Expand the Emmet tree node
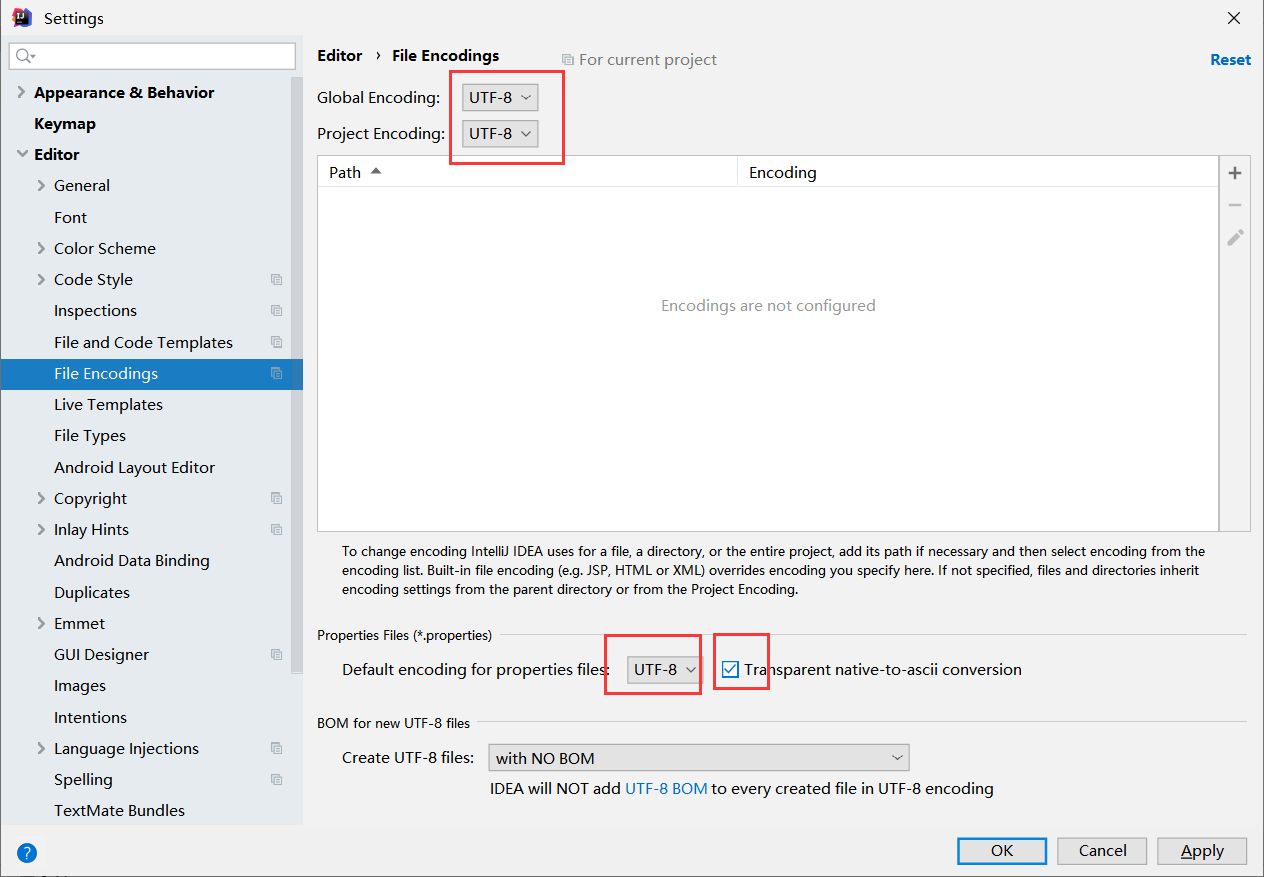 click(x=41, y=624)
